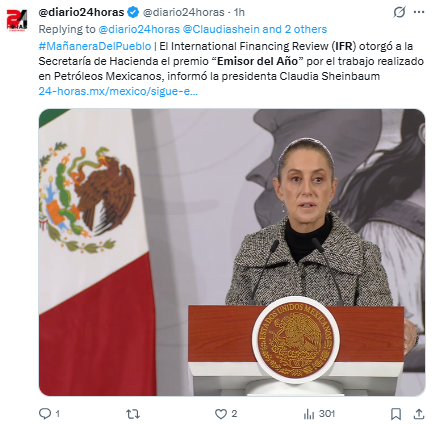This screenshot has width=432, height=425.
Task: Click the blue verified badge
Action: coord(133,12)
